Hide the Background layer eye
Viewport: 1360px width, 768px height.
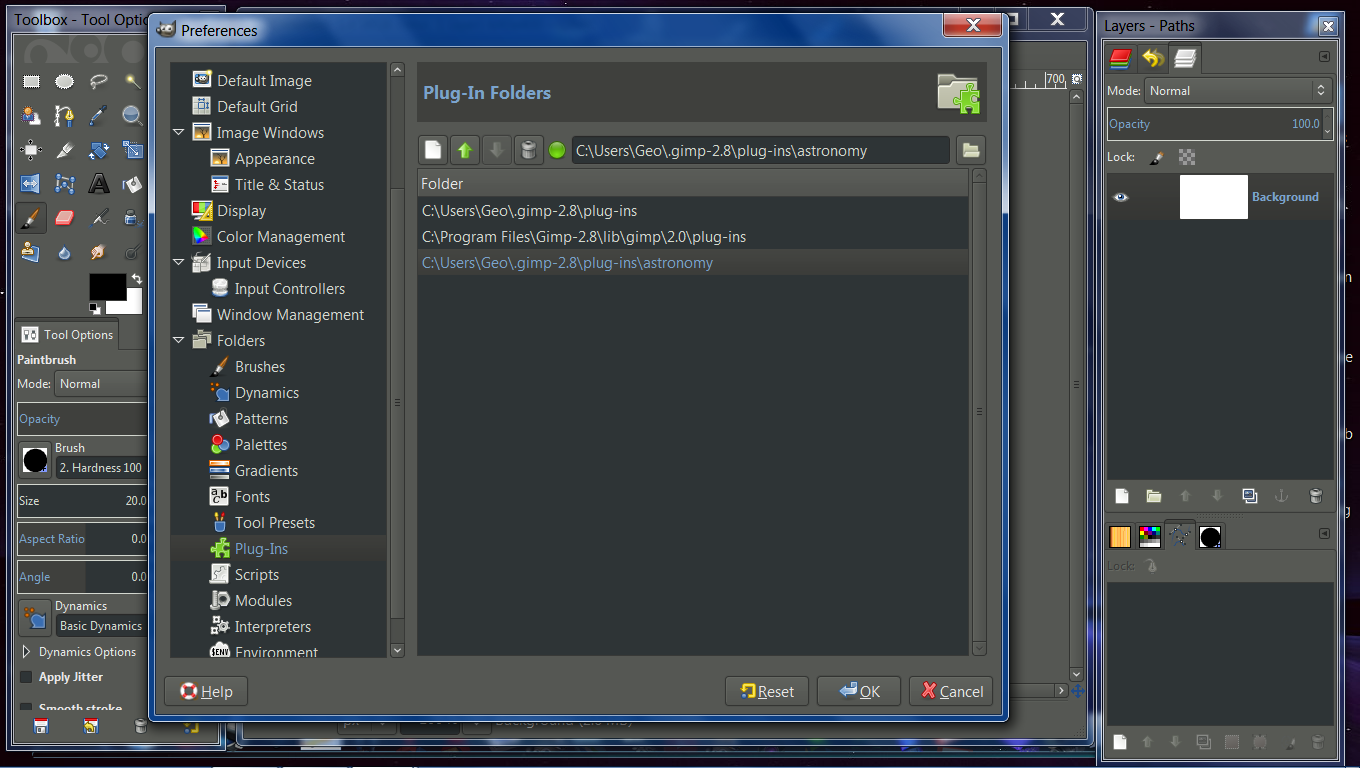(1121, 197)
